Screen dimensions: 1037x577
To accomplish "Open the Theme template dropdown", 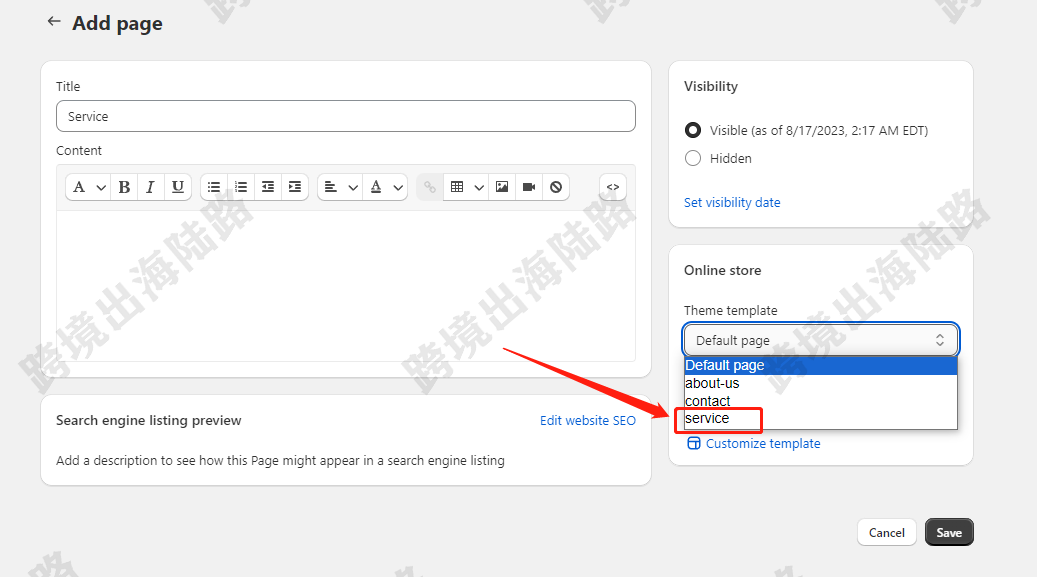I will [821, 340].
